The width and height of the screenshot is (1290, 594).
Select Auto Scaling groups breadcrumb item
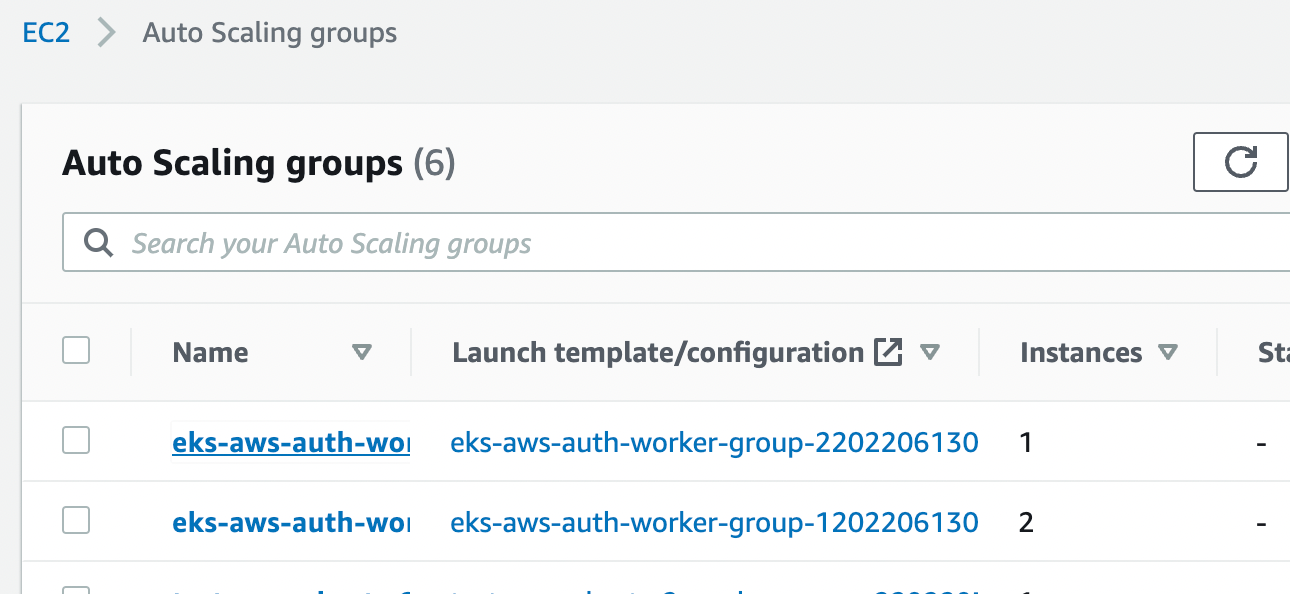pos(270,33)
